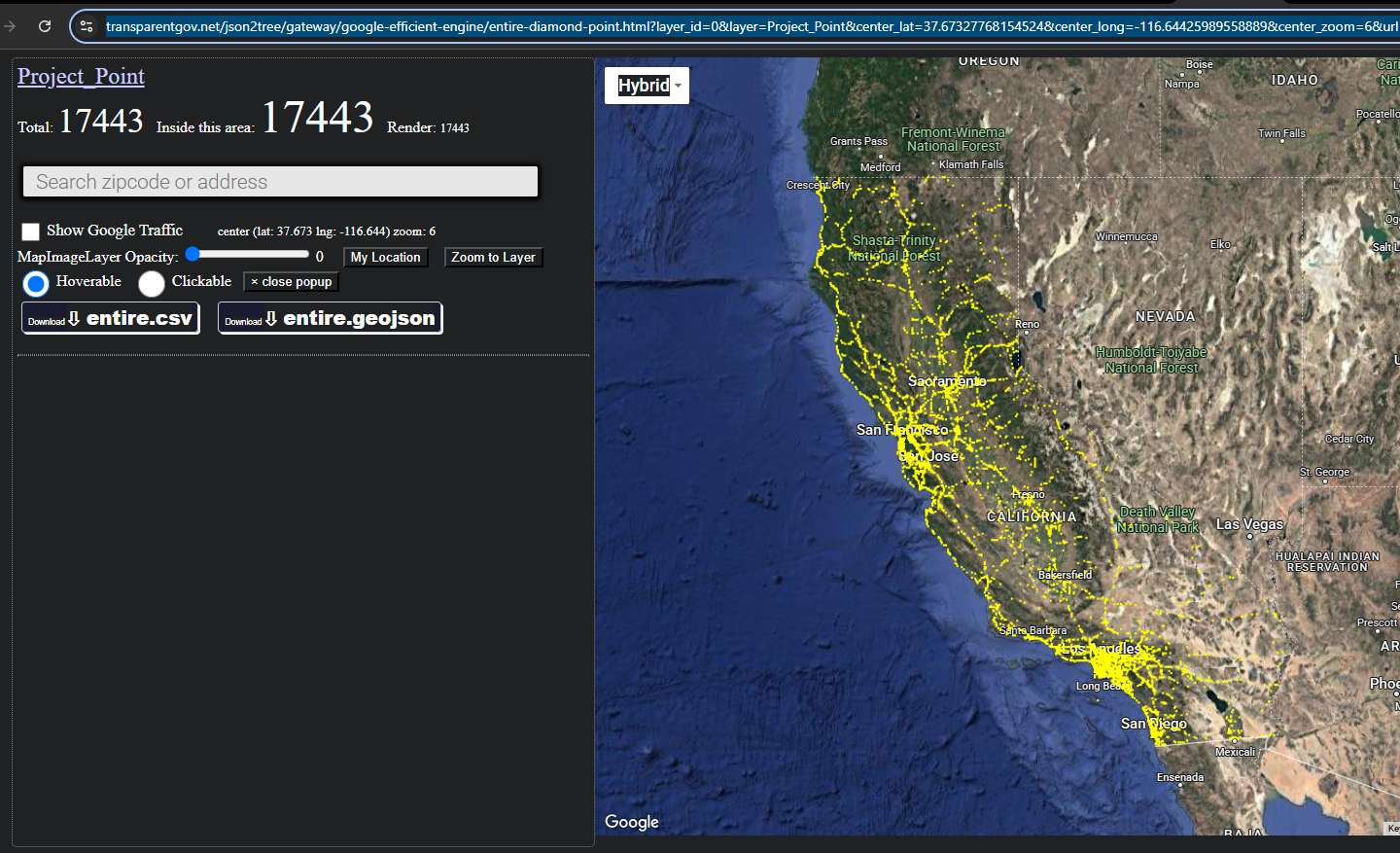The width and height of the screenshot is (1400, 853).
Task: Click the Klamath Falls label on the map
Action: click(971, 164)
